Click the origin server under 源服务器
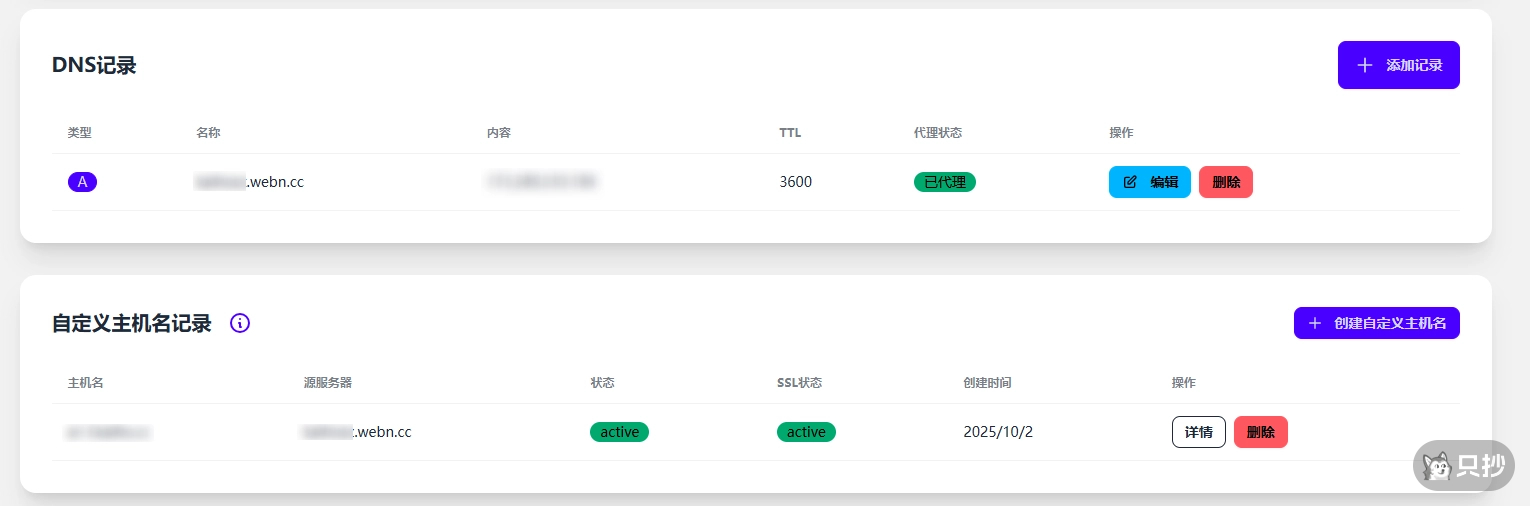The width and height of the screenshot is (1530, 506). pos(357,432)
